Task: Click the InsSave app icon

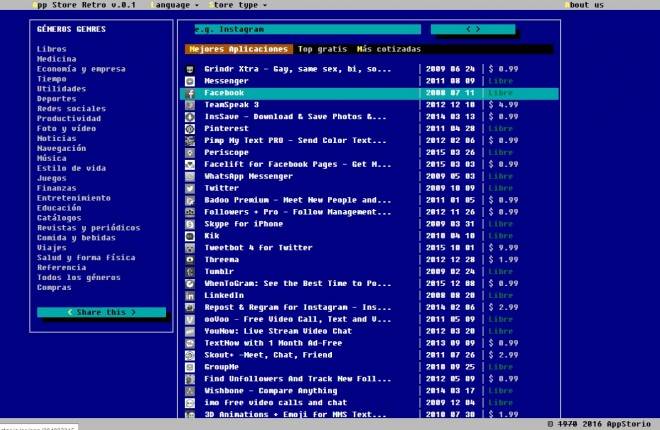Action: [x=190, y=117]
